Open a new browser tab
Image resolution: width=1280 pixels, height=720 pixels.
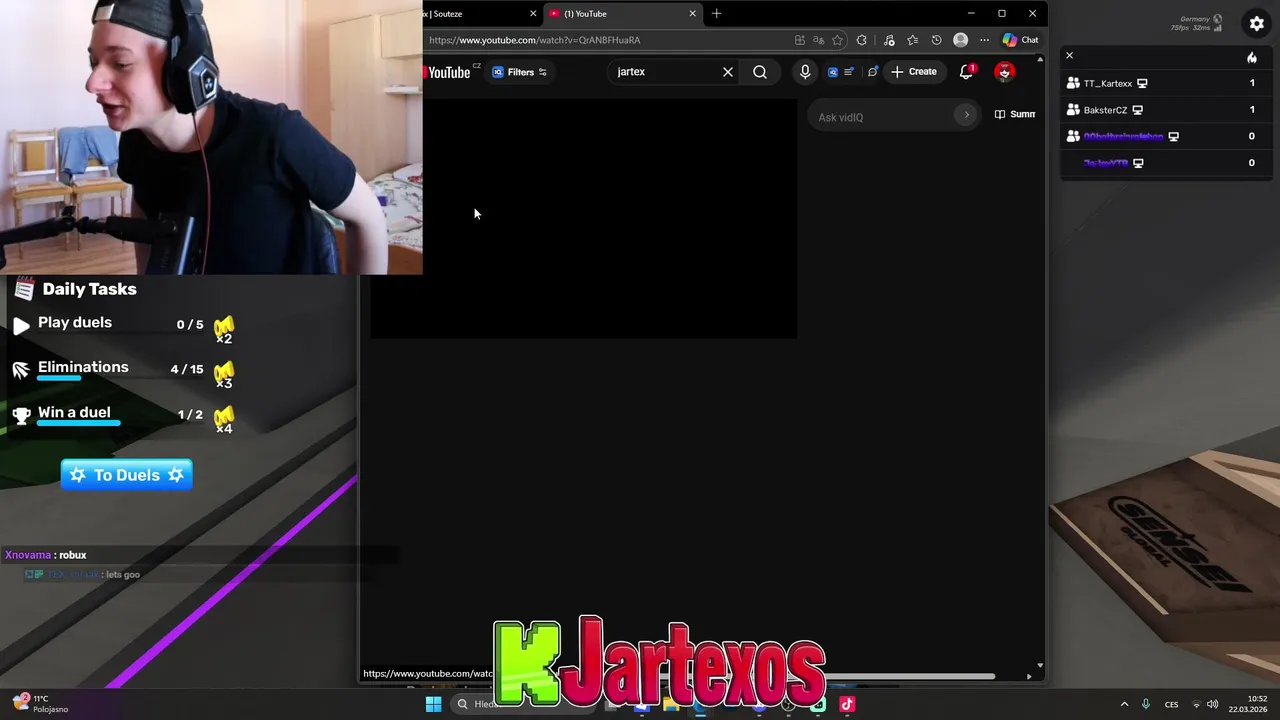716,14
